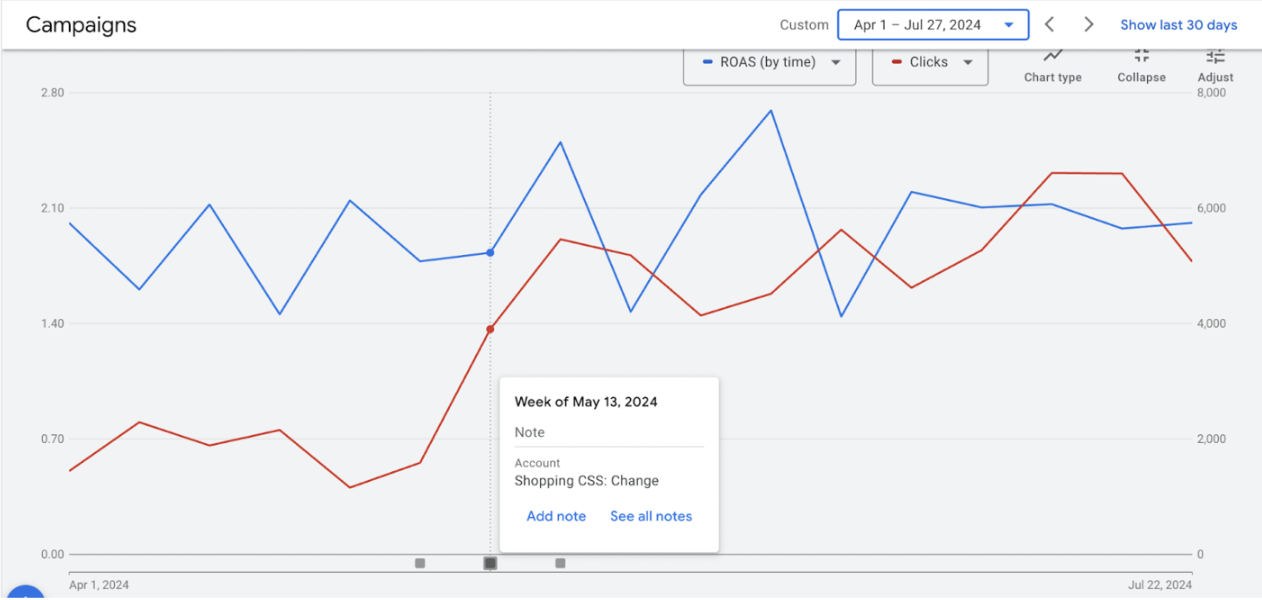Open the Apr 1 – Jul 27, 2024 date picker
This screenshot has width=1262, height=600.
[933, 25]
